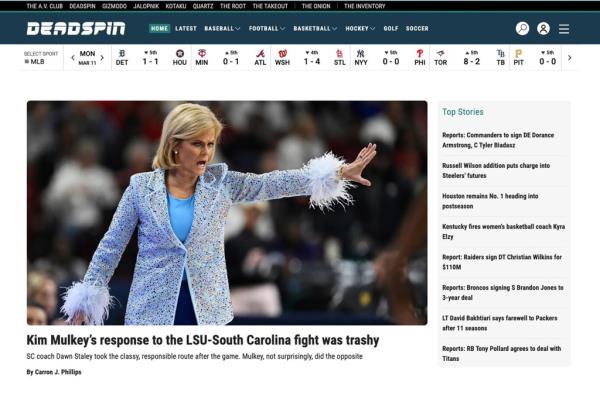Open author Carron J. Phillips page
Screen dimensions: 600x399
click(x=58, y=372)
